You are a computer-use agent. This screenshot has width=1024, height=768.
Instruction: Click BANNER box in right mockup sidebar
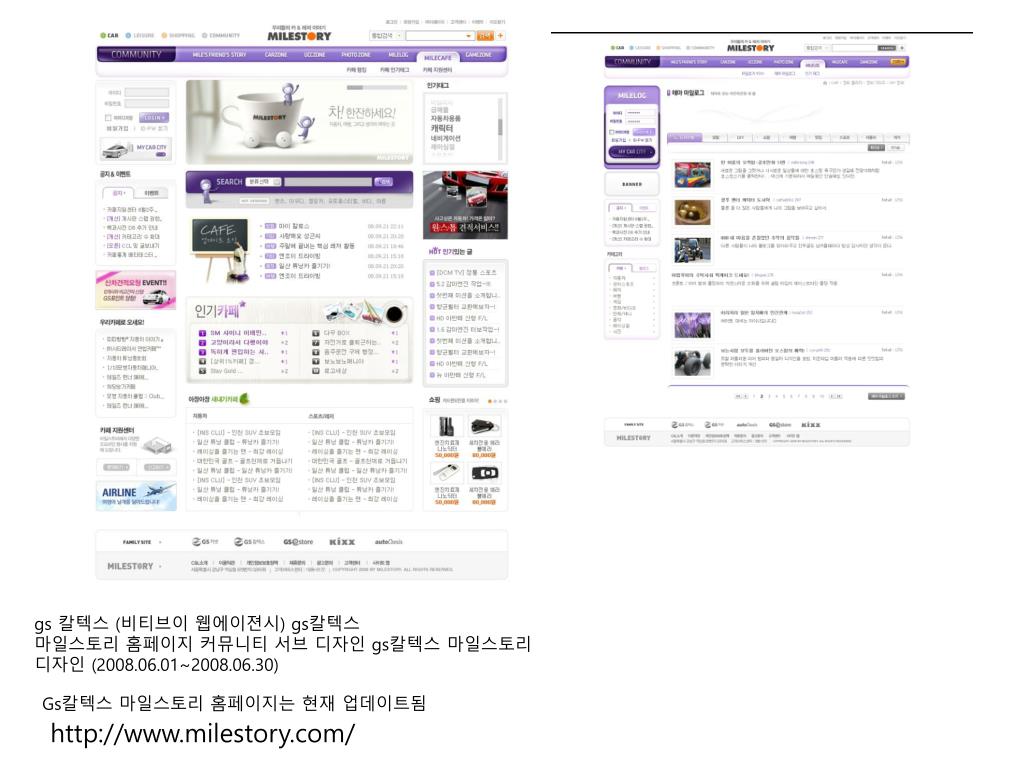coord(632,184)
